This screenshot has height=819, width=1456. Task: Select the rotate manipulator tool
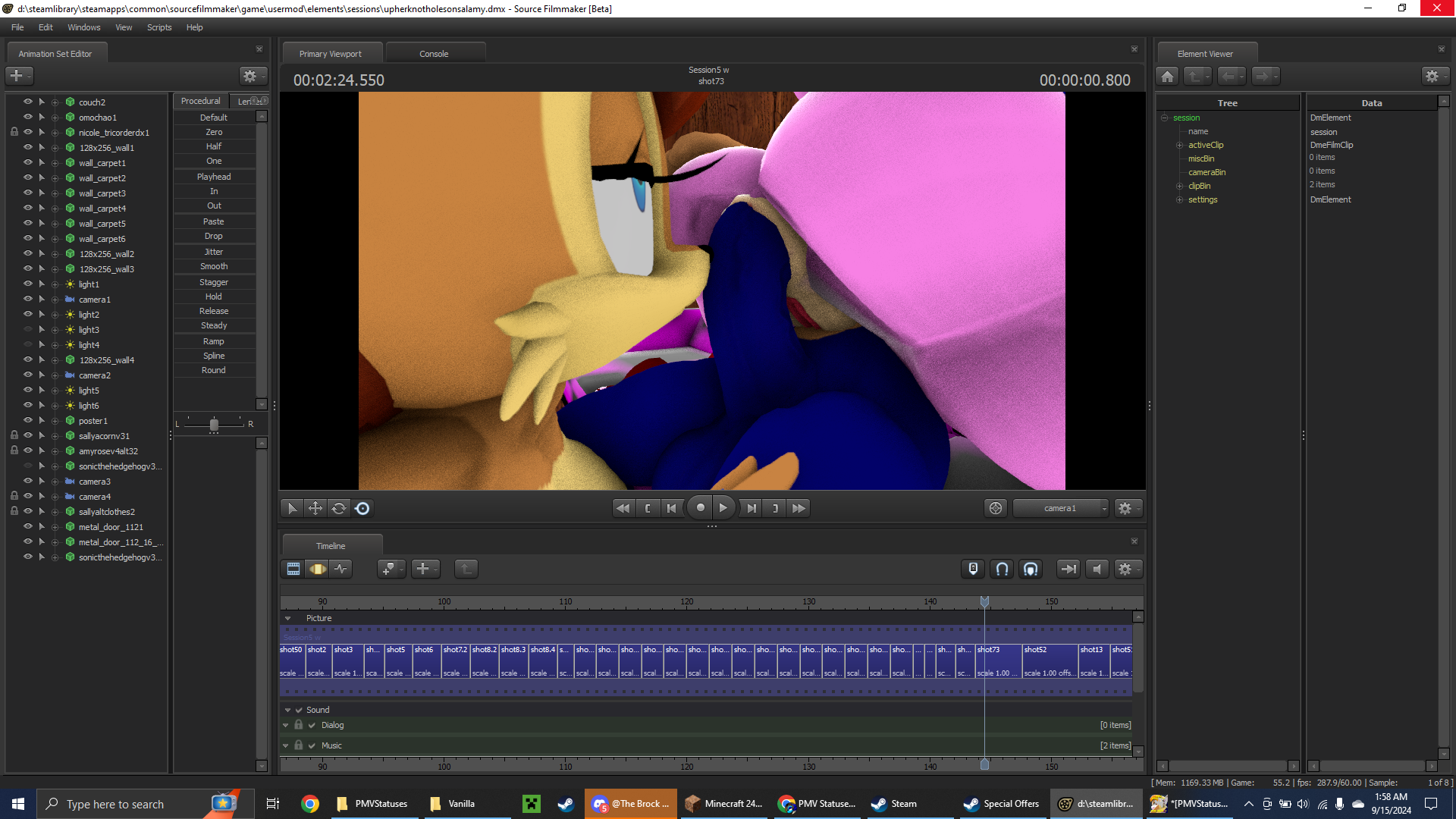pos(339,508)
